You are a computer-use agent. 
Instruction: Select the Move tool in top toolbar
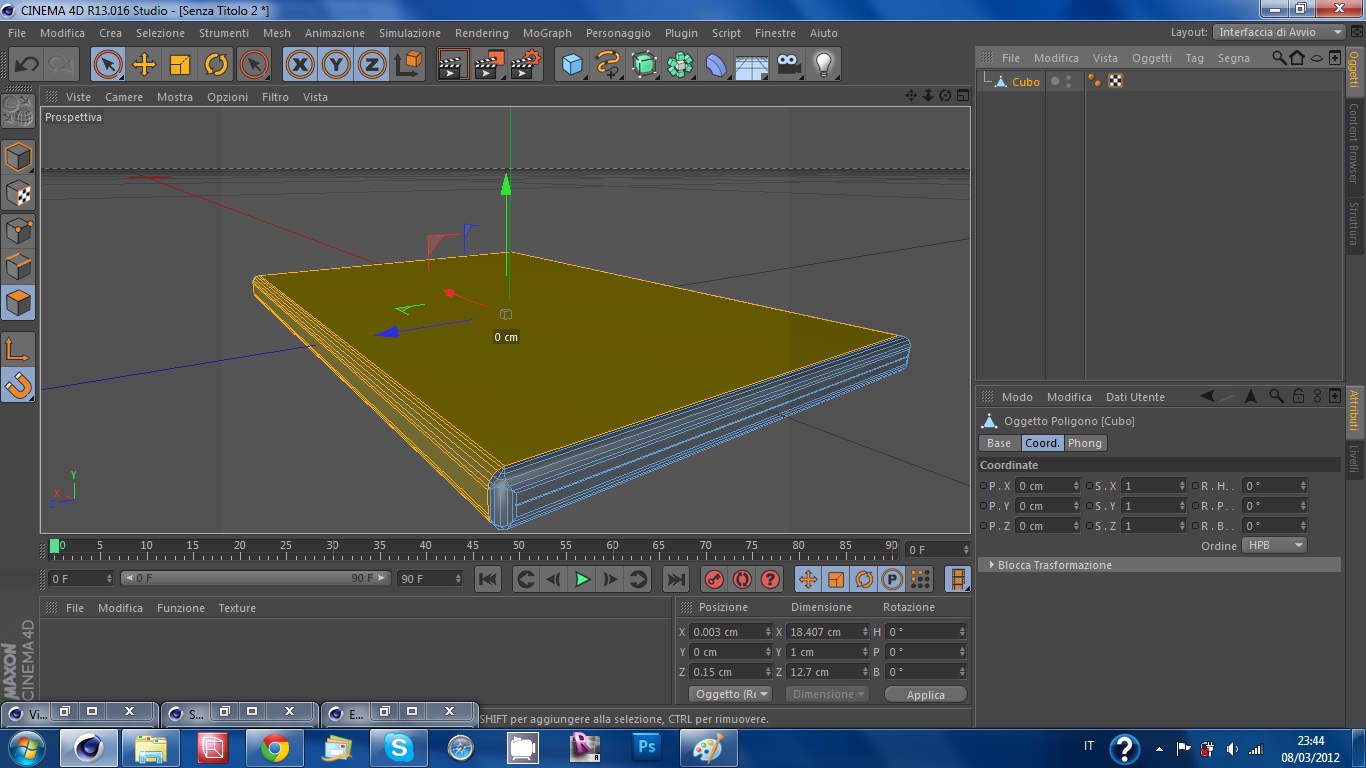click(144, 65)
